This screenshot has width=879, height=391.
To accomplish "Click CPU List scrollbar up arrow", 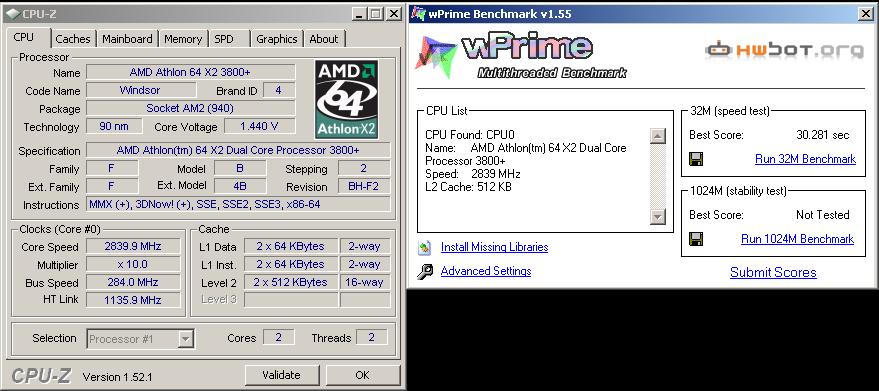I will 658,136.
